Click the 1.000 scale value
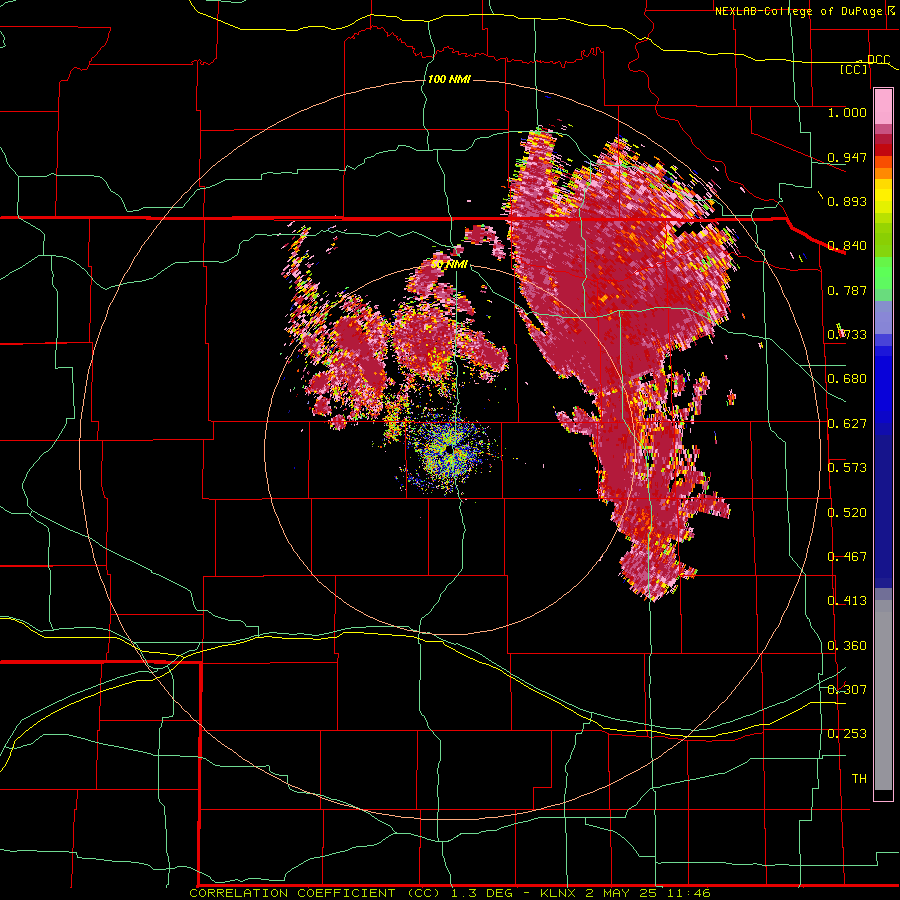Image resolution: width=900 pixels, height=900 pixels. point(847,112)
